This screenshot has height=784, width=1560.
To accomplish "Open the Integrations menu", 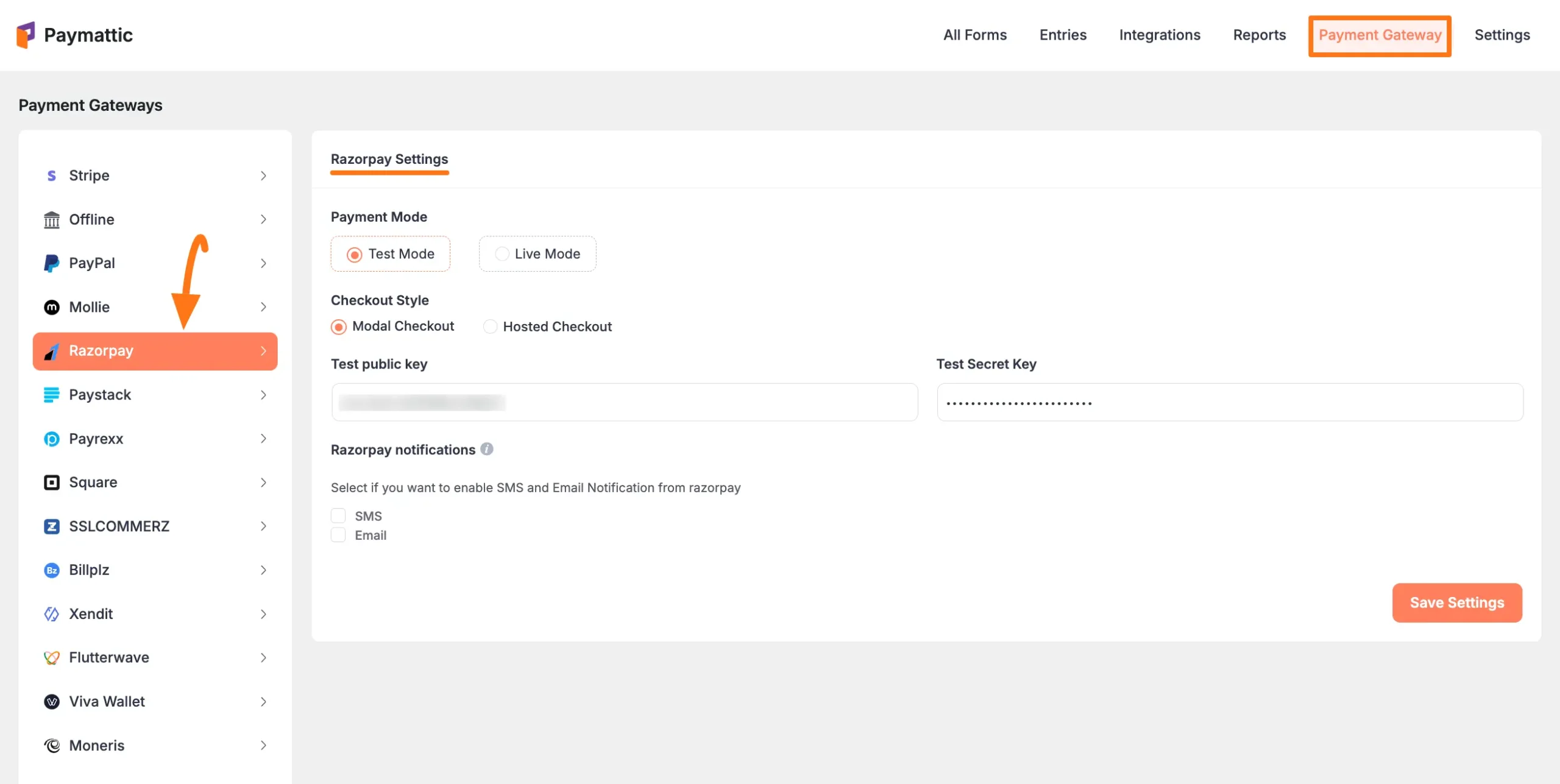I will [x=1160, y=35].
